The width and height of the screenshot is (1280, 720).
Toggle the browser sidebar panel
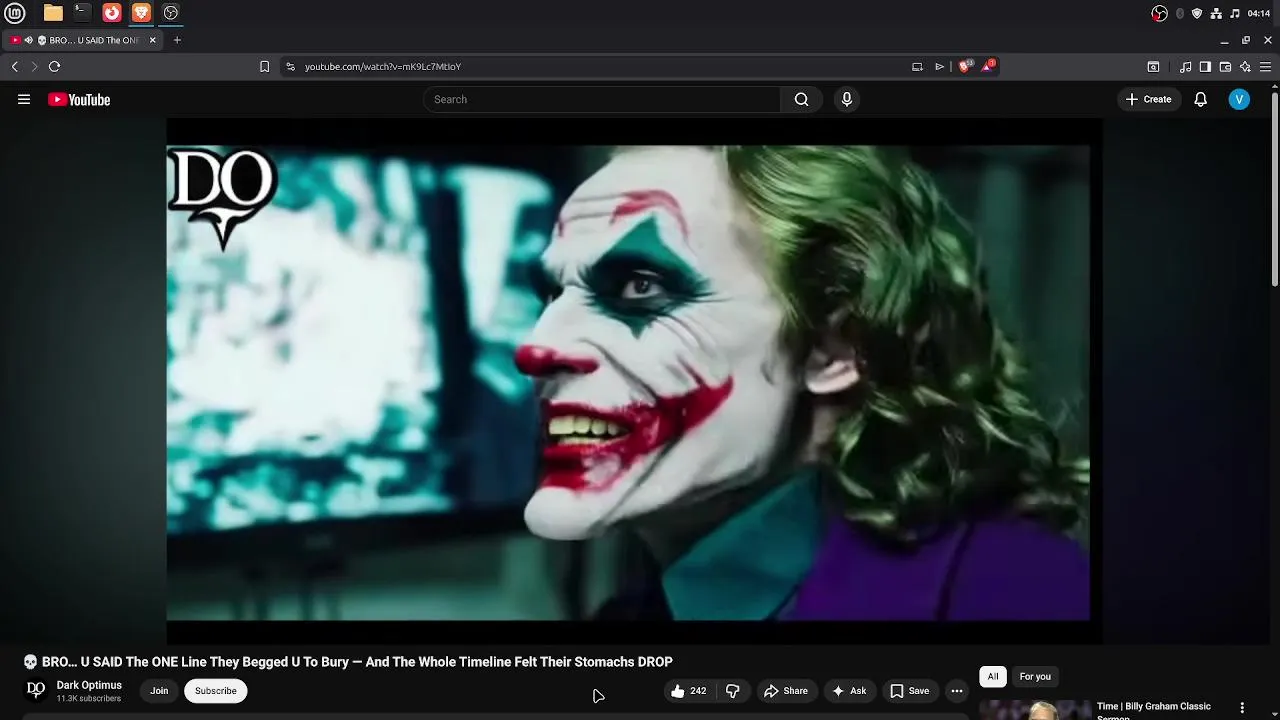tap(1205, 66)
